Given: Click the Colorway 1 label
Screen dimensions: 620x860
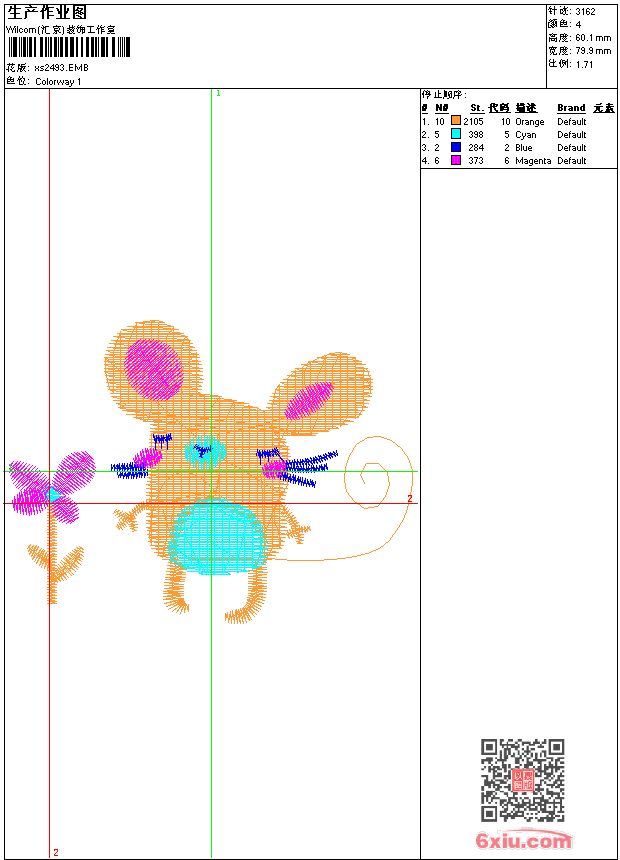Looking at the screenshot, I should 58,82.
